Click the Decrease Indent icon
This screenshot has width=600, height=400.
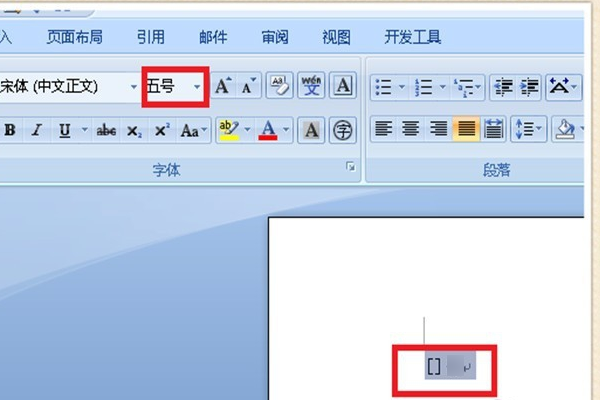click(x=504, y=87)
